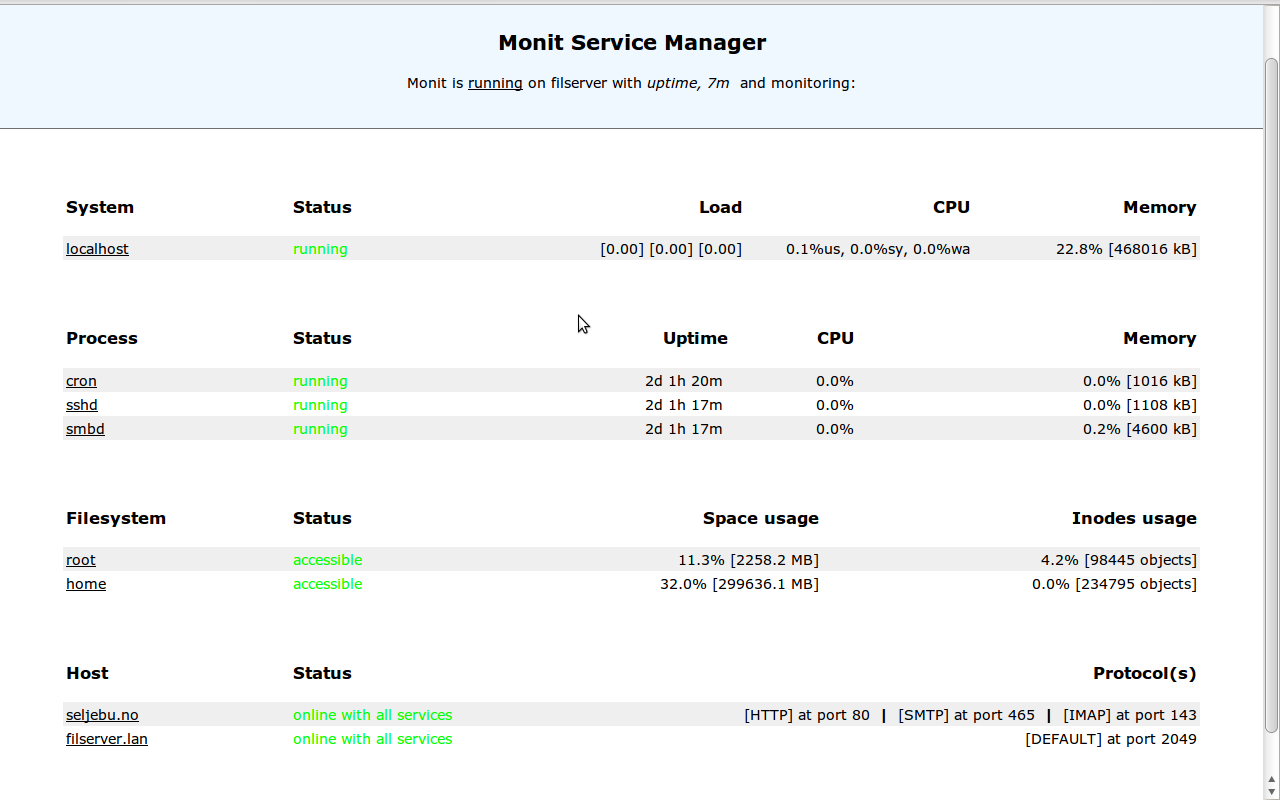Viewport: 1280px width, 800px height.
Task: Click the [IMAP] at port 143 entry
Action: coord(1129,715)
